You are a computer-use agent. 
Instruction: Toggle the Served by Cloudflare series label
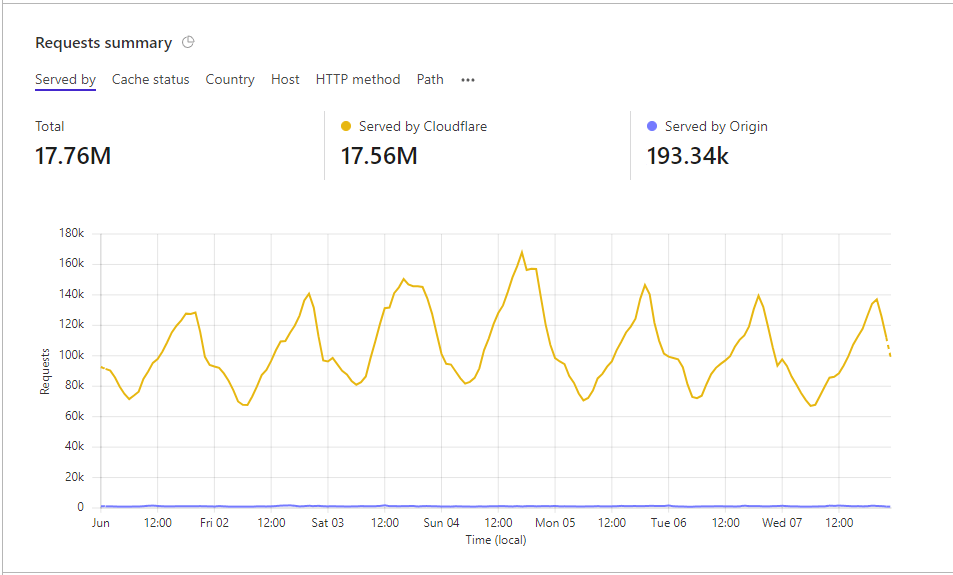click(x=423, y=127)
